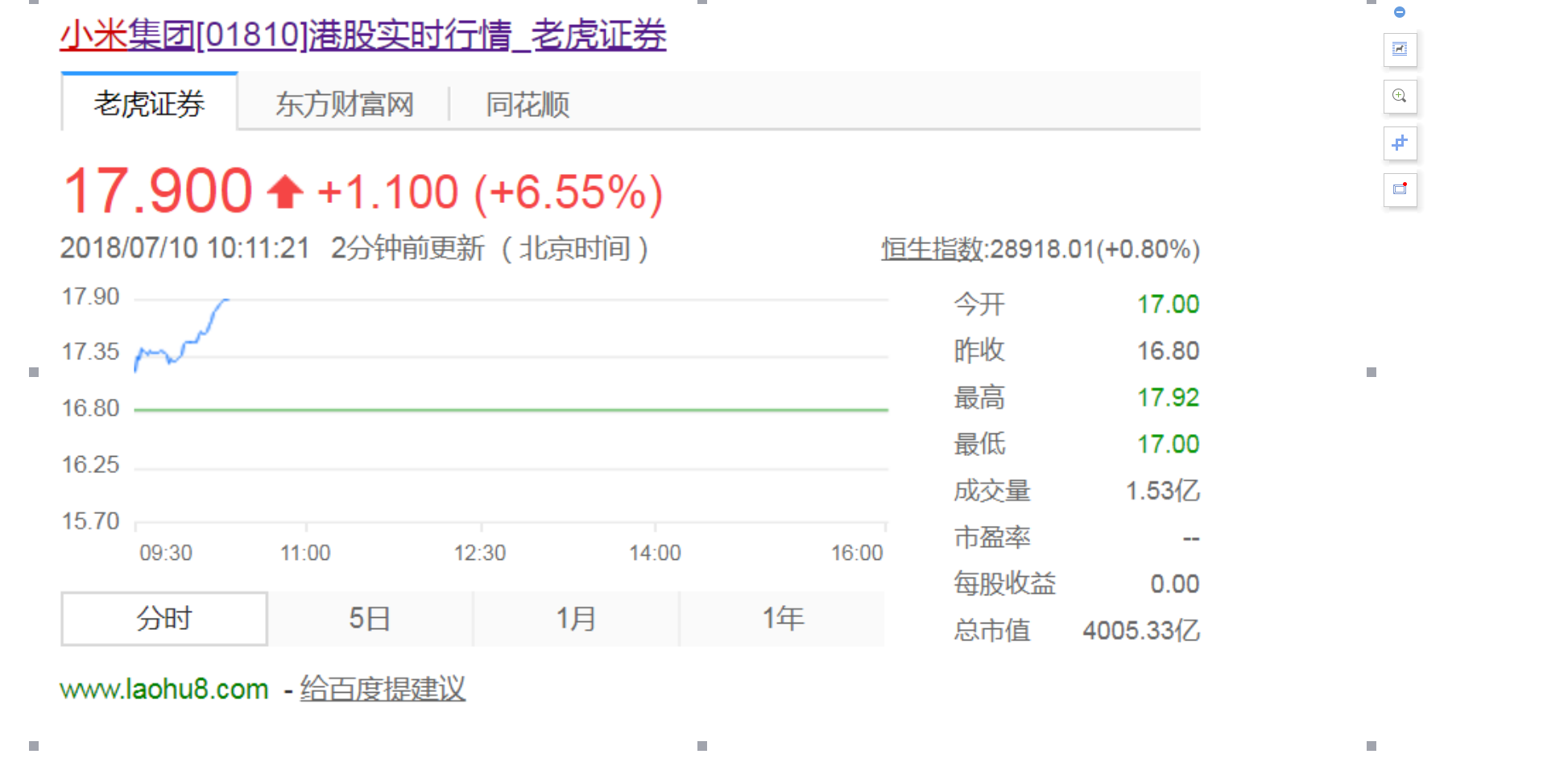Click the 最高 value 17.92

click(x=1168, y=397)
